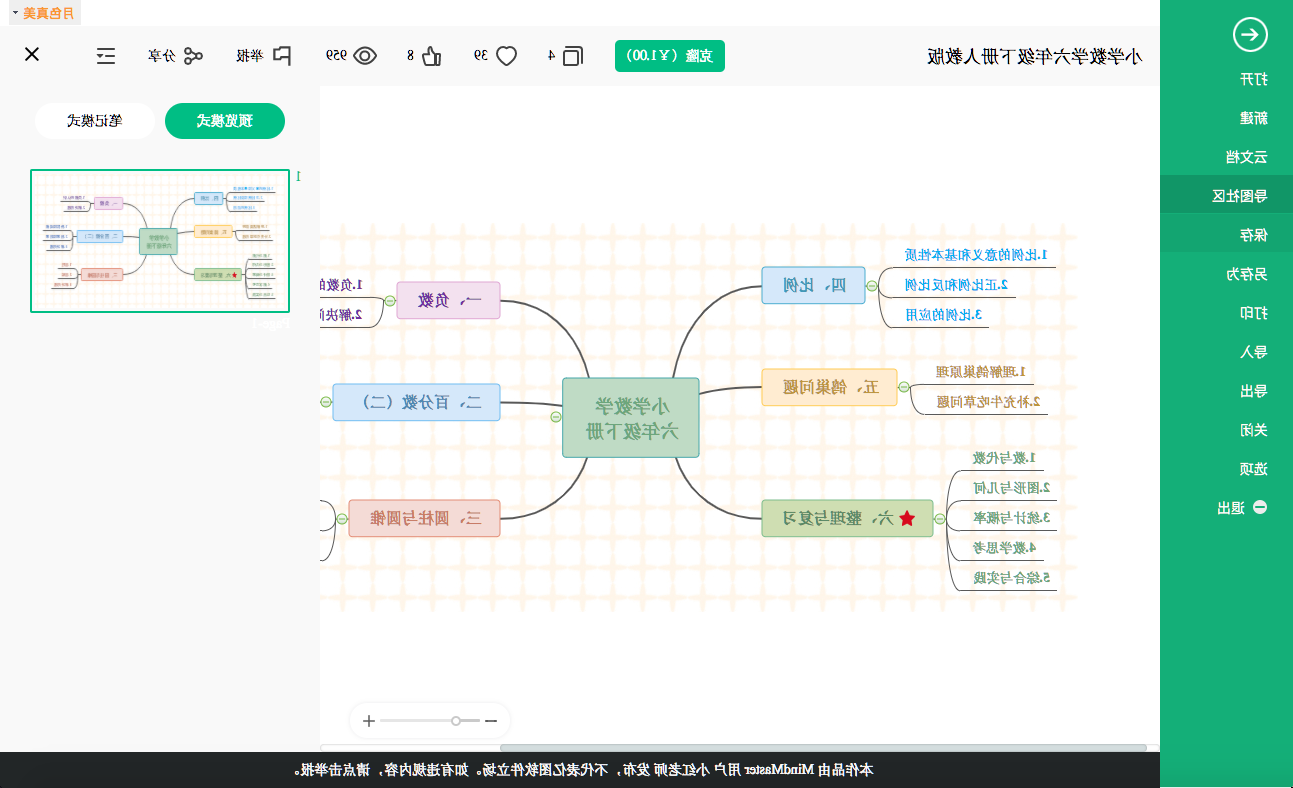Click subtopic 2.图形与几何
Viewport: 1293px width, 788px height.
click(1012, 488)
